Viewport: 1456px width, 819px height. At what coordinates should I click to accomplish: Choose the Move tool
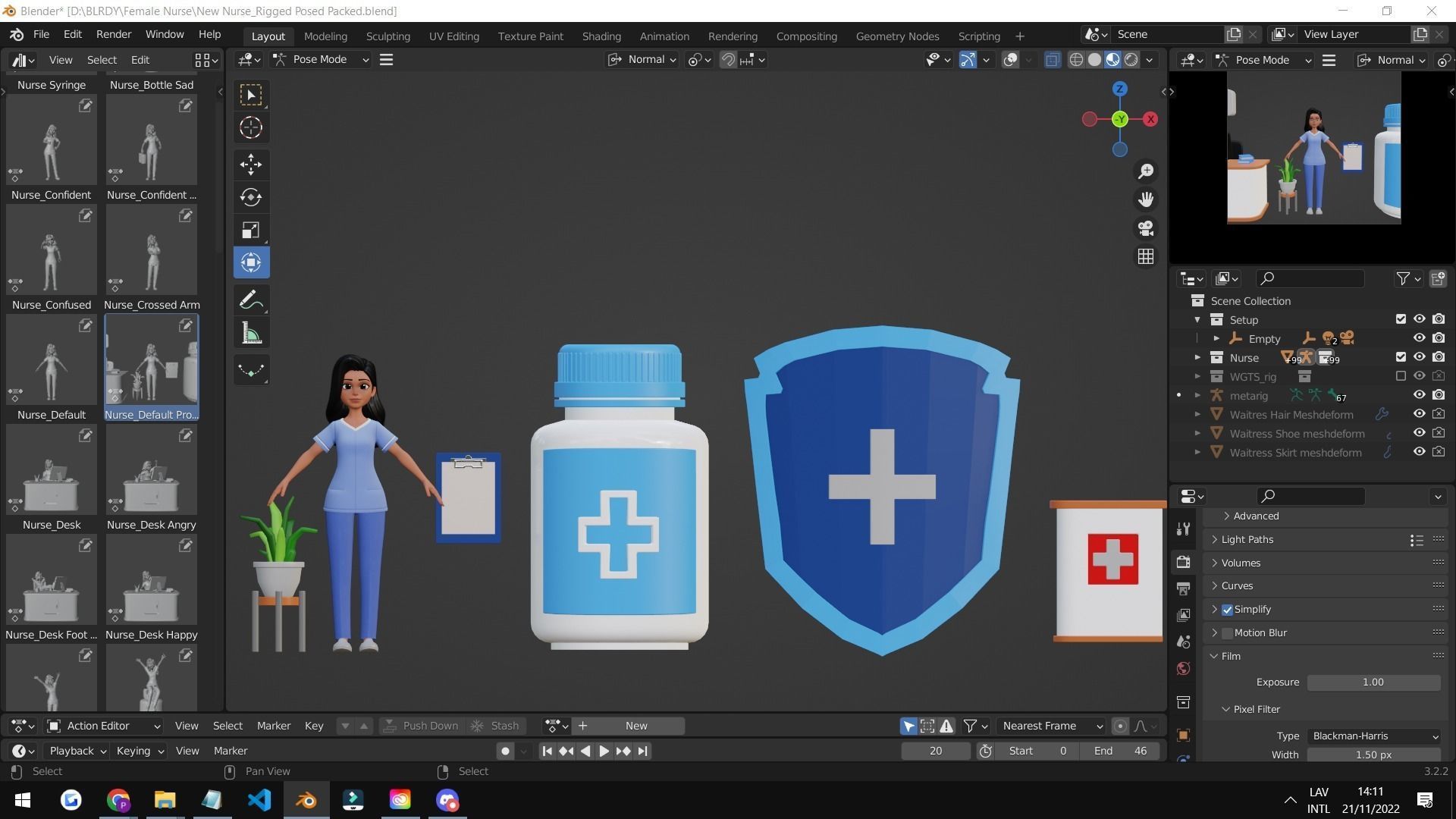[x=251, y=164]
